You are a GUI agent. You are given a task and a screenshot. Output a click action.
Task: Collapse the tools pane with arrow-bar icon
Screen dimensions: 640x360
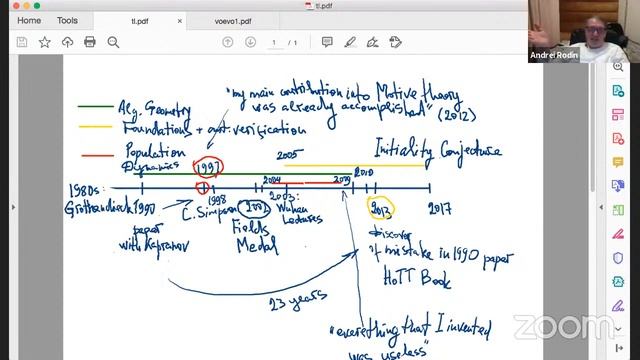[x=619, y=348]
